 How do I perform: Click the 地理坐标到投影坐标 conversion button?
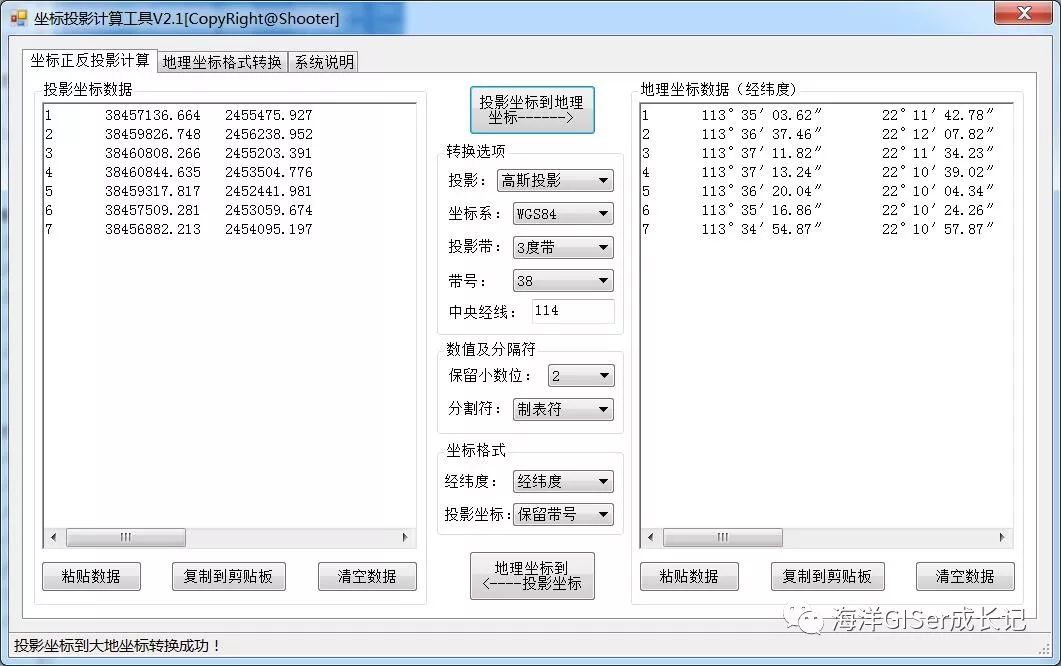point(530,575)
